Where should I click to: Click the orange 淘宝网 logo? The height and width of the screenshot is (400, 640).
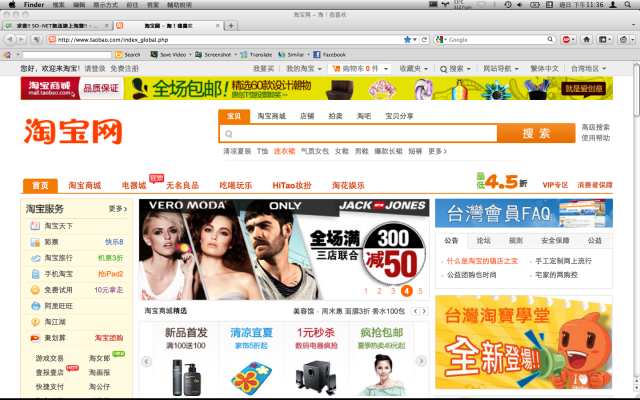tap(73, 131)
